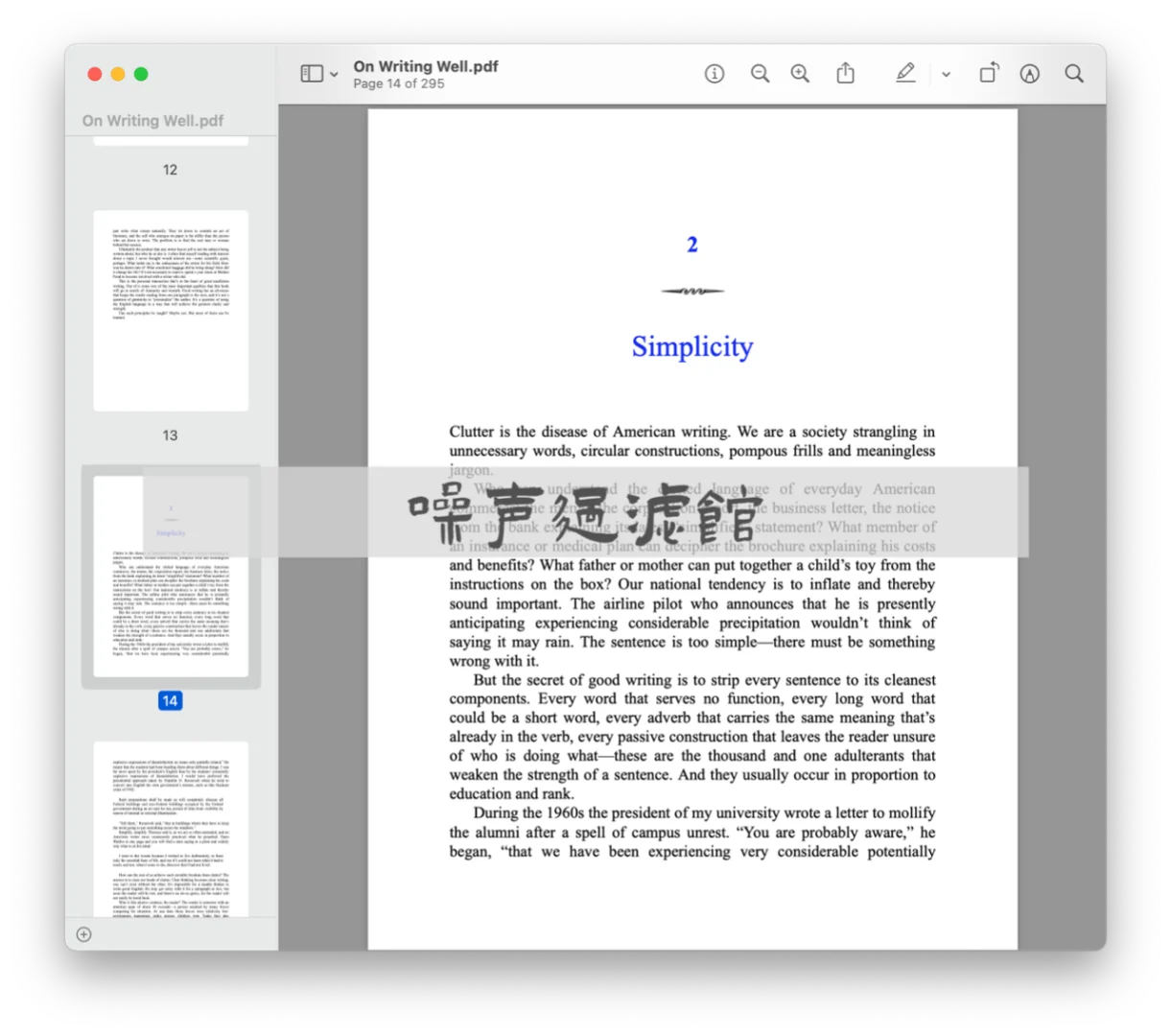Open the Share menu
The height and width of the screenshot is (1036, 1171).
tap(845, 73)
